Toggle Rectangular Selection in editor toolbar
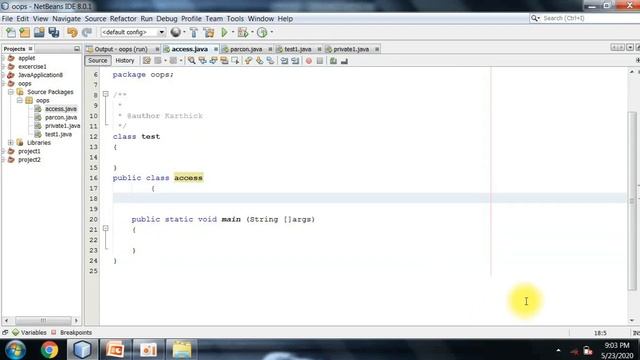This screenshot has width=640, height=360. [235, 61]
